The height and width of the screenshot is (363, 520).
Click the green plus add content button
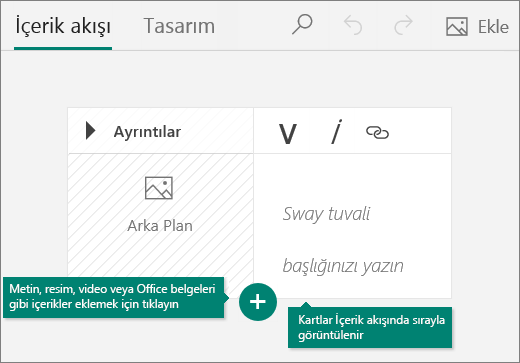coord(258,302)
